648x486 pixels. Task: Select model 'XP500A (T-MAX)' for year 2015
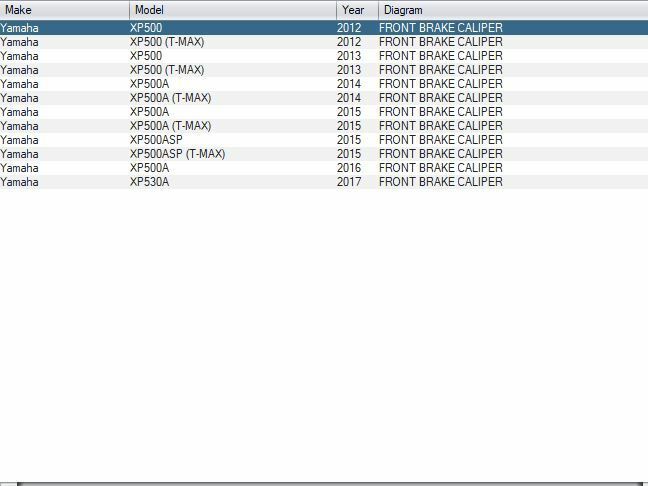pyautogui.click(x=171, y=126)
